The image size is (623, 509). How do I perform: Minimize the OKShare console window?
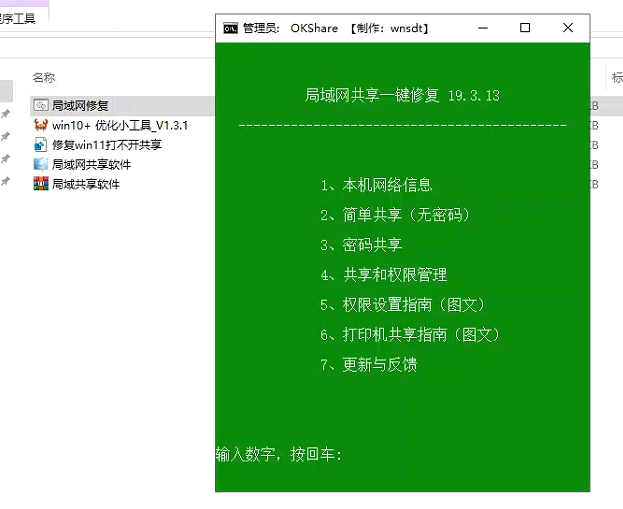(x=483, y=28)
